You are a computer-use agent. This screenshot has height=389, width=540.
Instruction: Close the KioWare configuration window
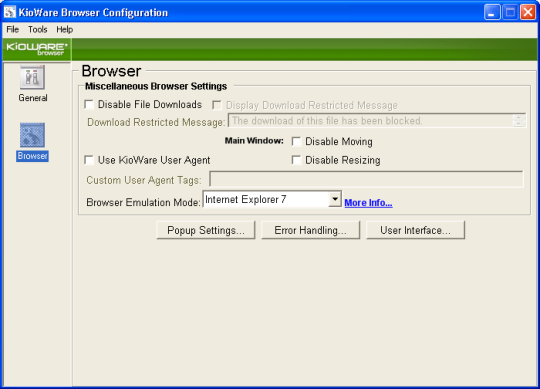pos(528,12)
